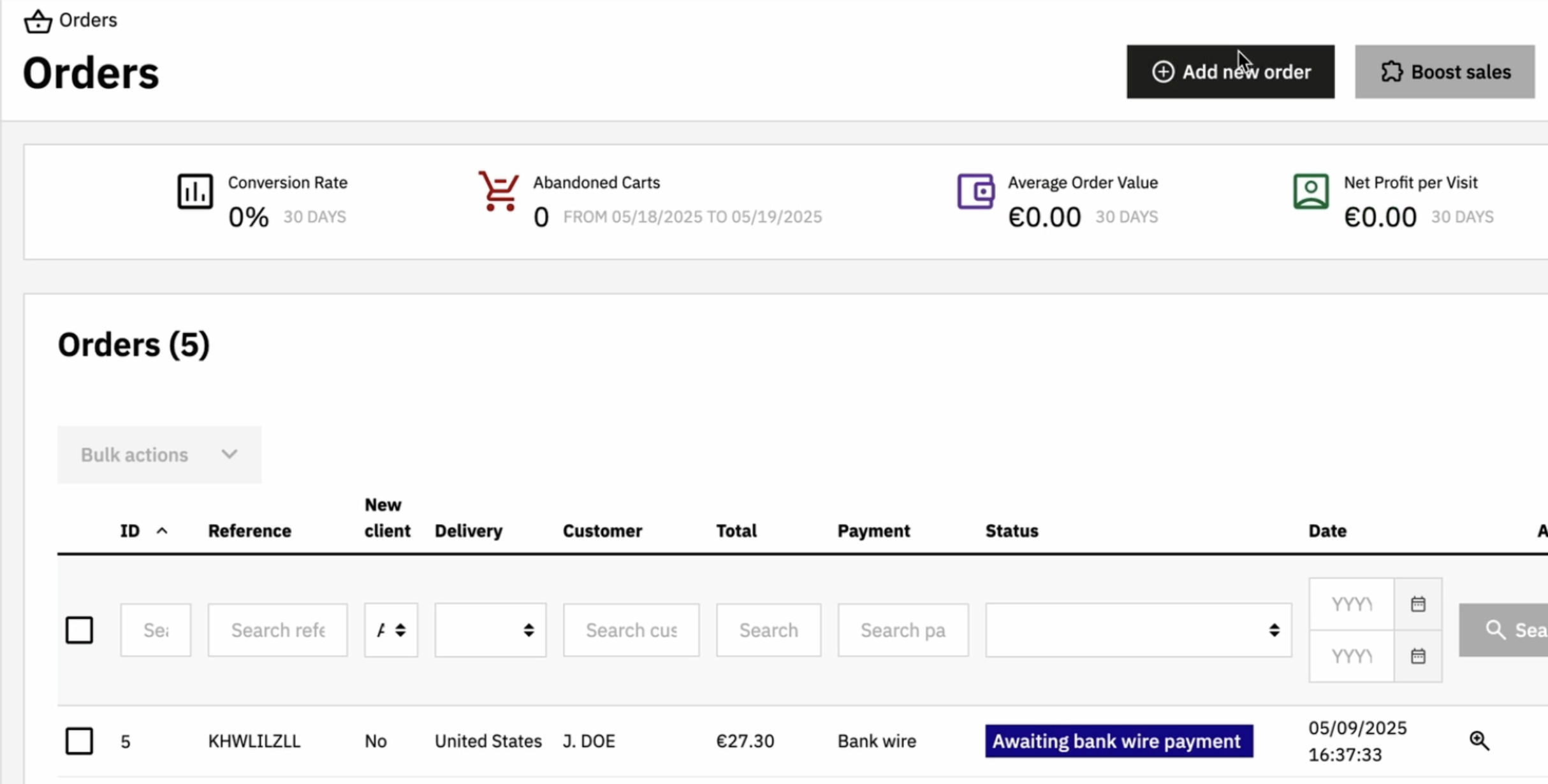Viewport: 1548px width, 784px height.
Task: Click the Awaiting bank wire payment badge
Action: point(1119,741)
